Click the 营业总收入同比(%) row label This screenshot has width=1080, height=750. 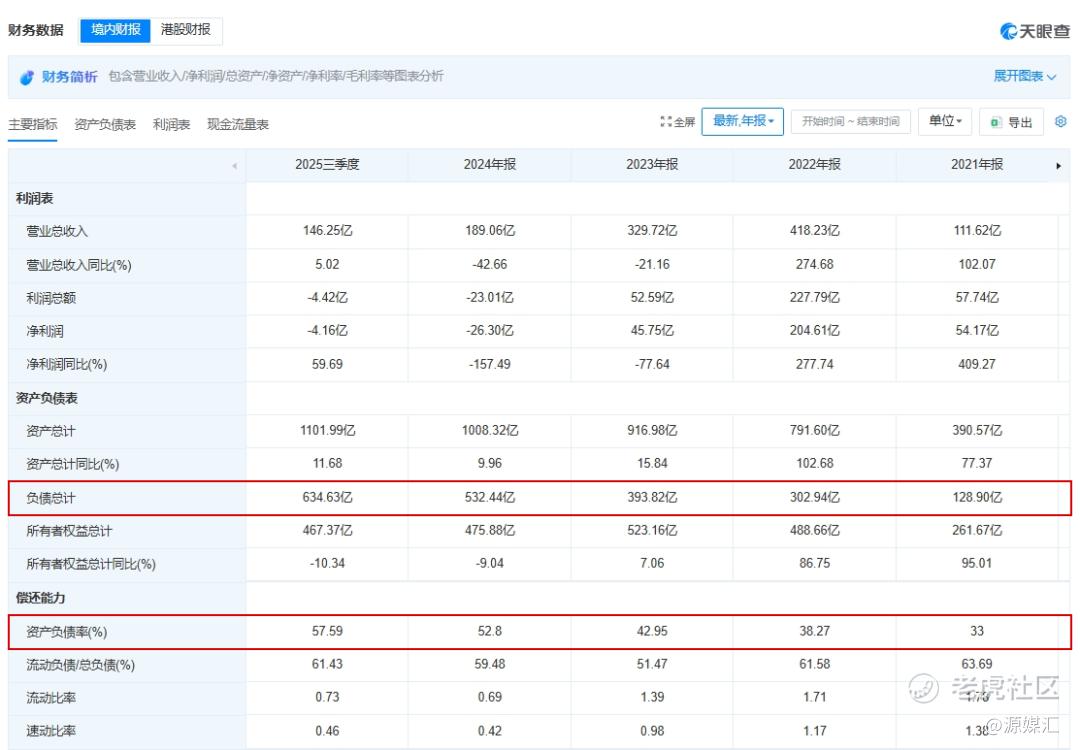(79, 265)
